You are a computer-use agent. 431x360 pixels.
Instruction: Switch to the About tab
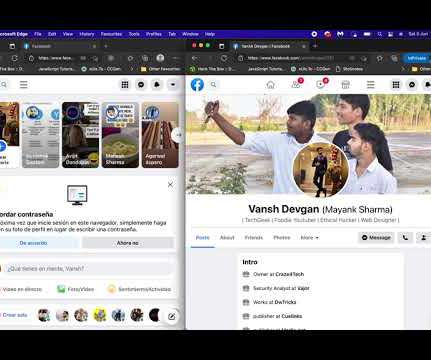[227, 238]
